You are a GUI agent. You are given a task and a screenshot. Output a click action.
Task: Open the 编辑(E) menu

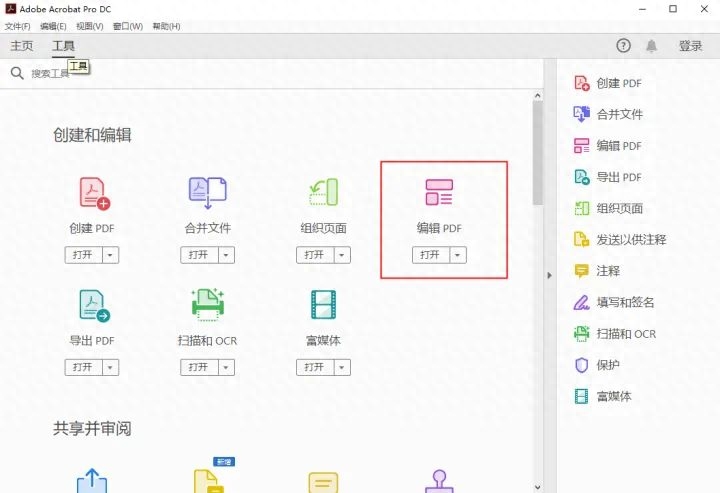click(53, 26)
